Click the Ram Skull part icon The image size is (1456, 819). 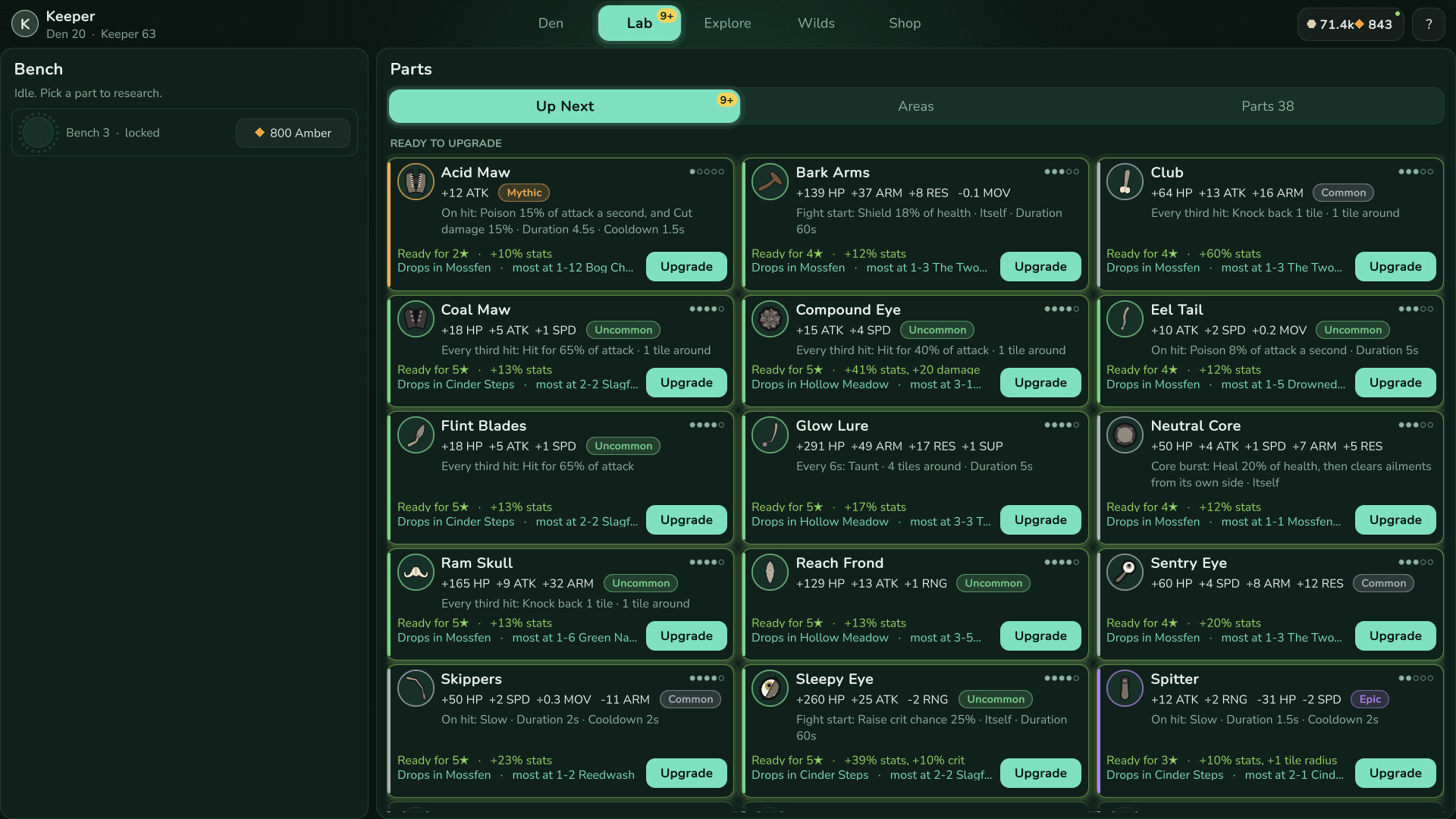416,573
